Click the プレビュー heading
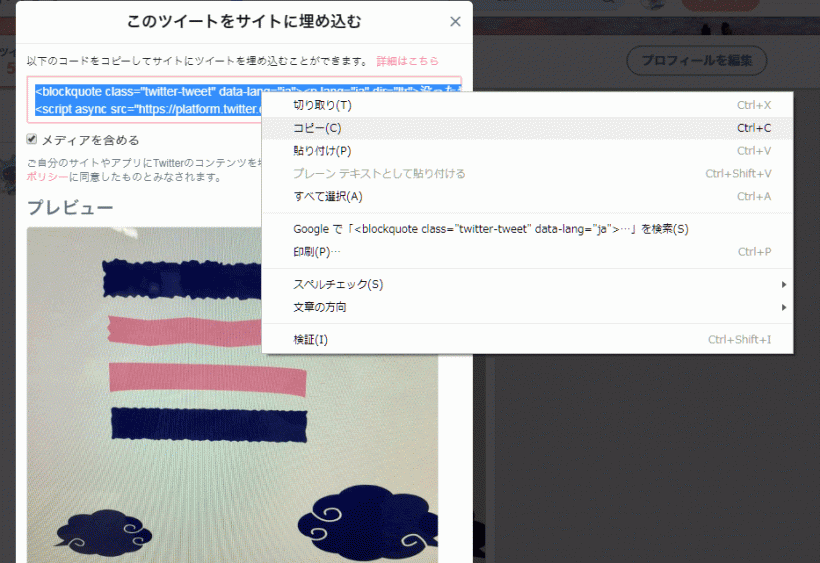 click(x=69, y=208)
